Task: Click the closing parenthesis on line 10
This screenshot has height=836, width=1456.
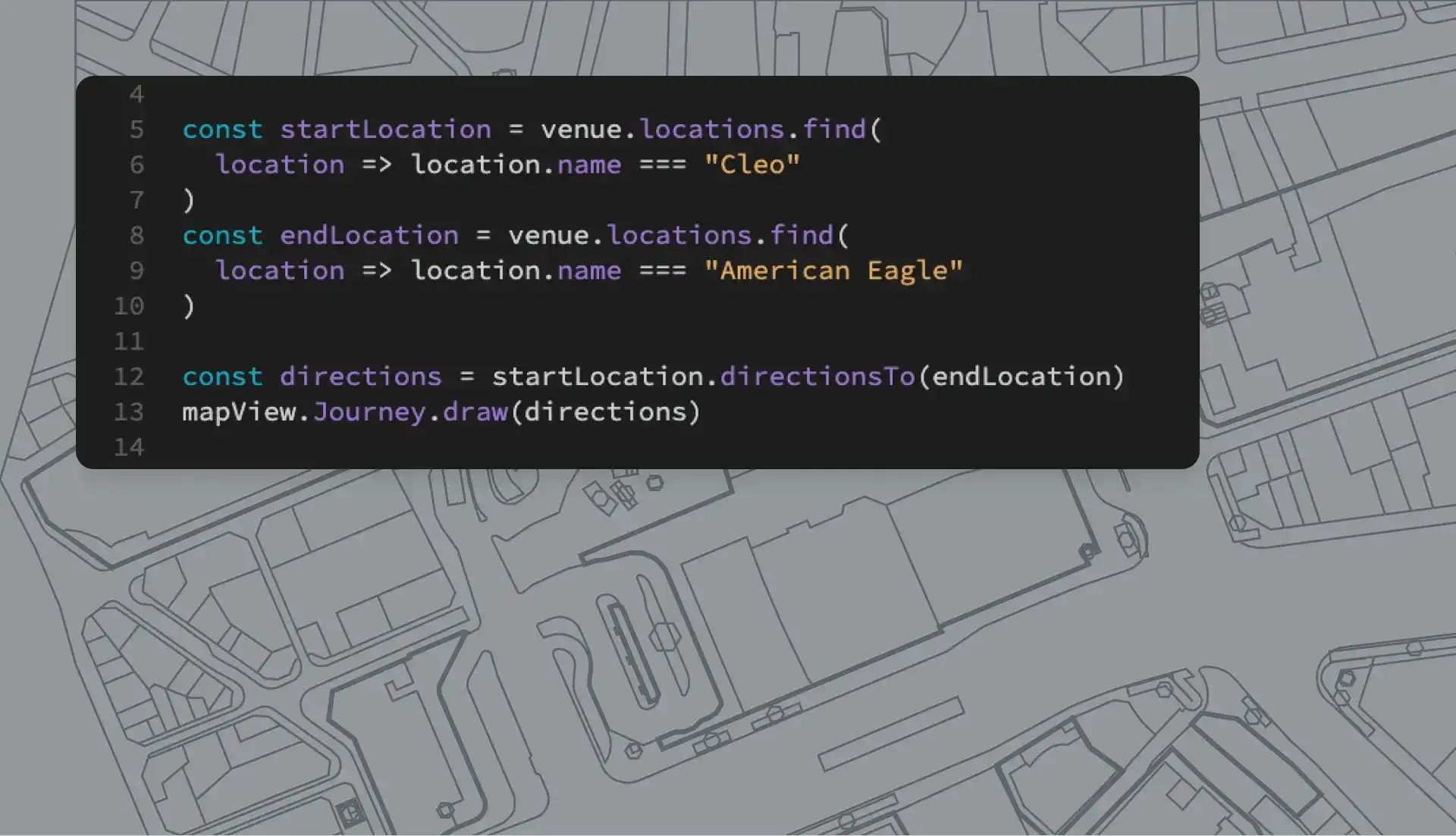Action: coord(189,306)
